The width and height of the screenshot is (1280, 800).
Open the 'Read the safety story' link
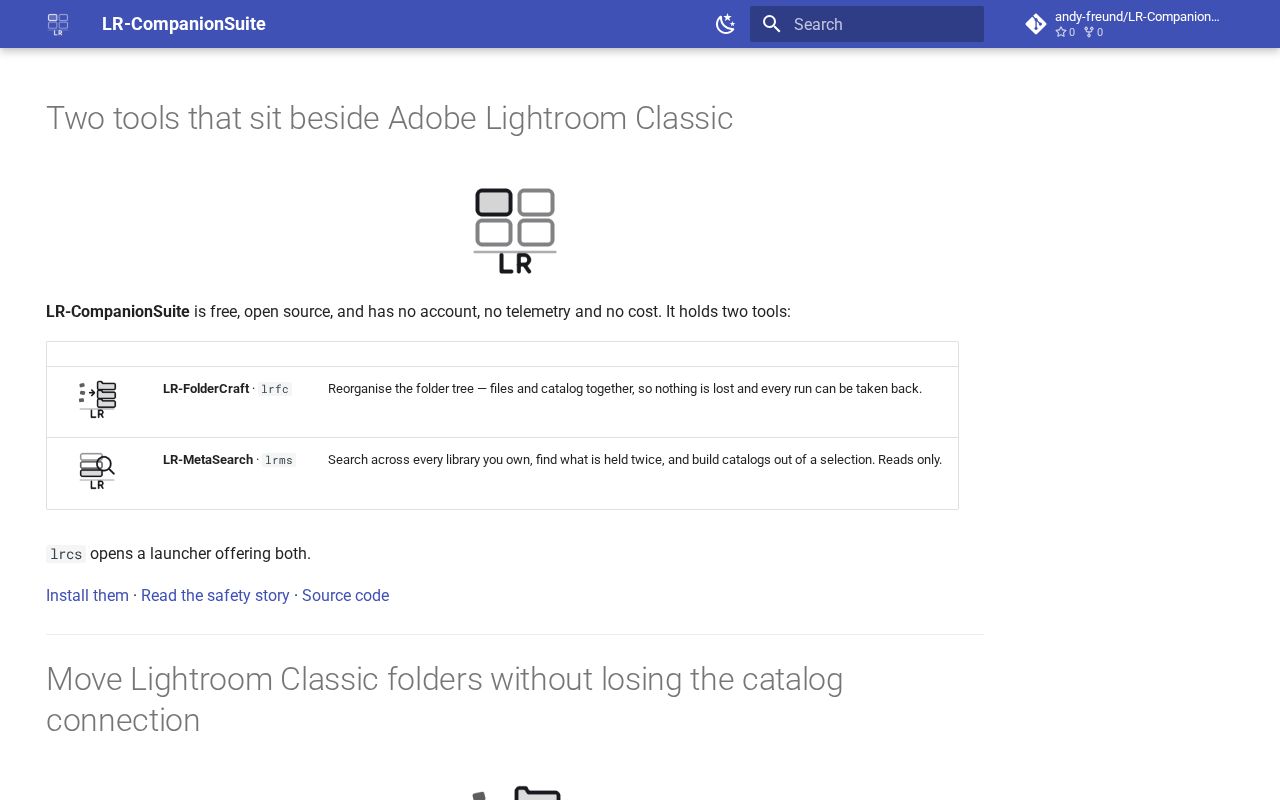[215, 596]
